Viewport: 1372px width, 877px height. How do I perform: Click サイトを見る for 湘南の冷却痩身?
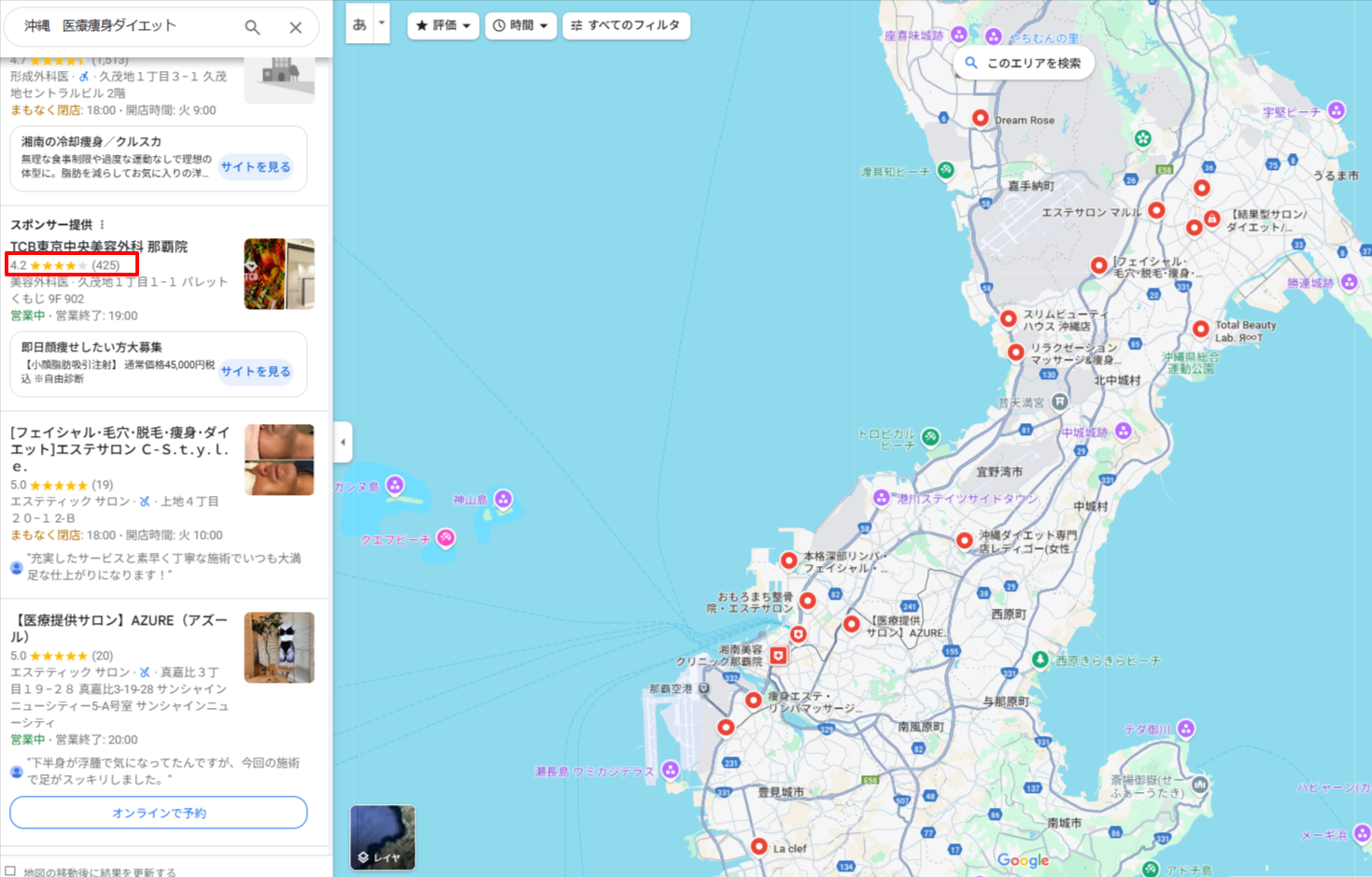pos(255,167)
